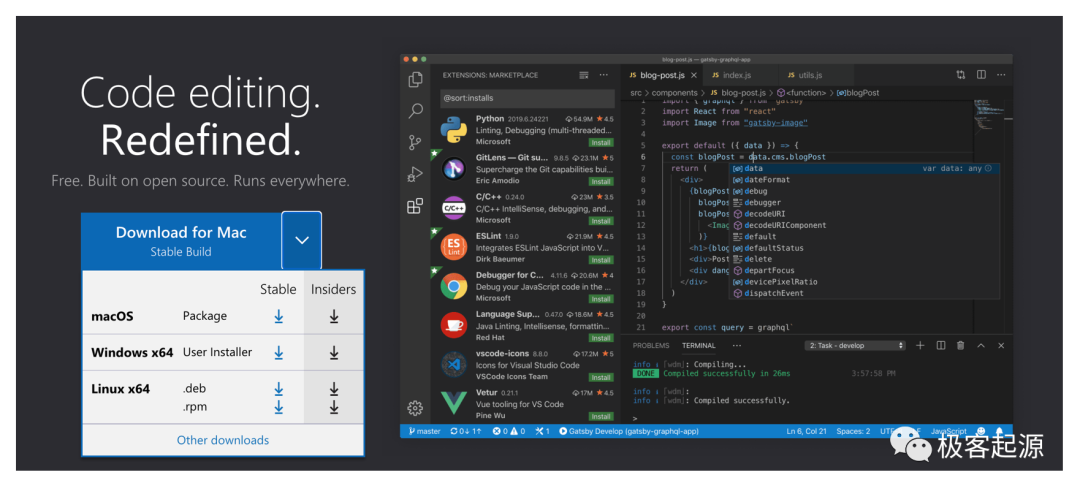Switch to the index.js tab

point(737,75)
